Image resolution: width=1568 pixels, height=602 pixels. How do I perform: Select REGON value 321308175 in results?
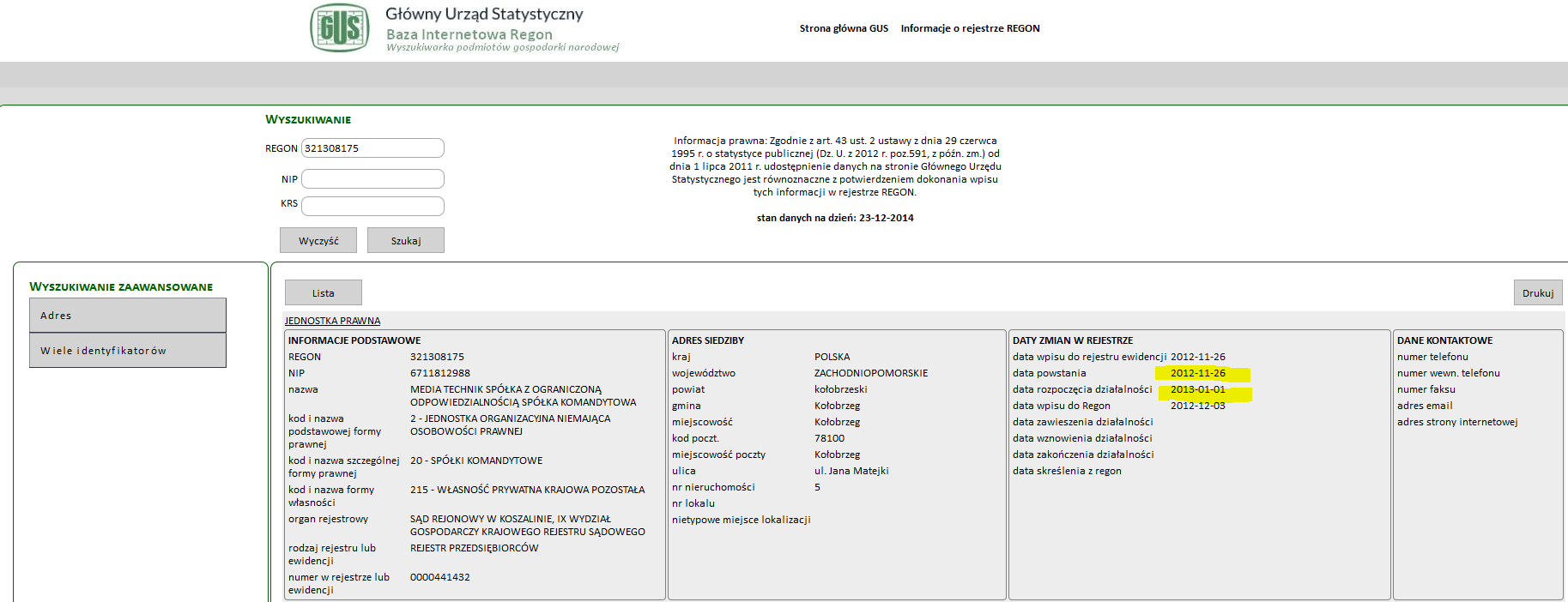437,357
